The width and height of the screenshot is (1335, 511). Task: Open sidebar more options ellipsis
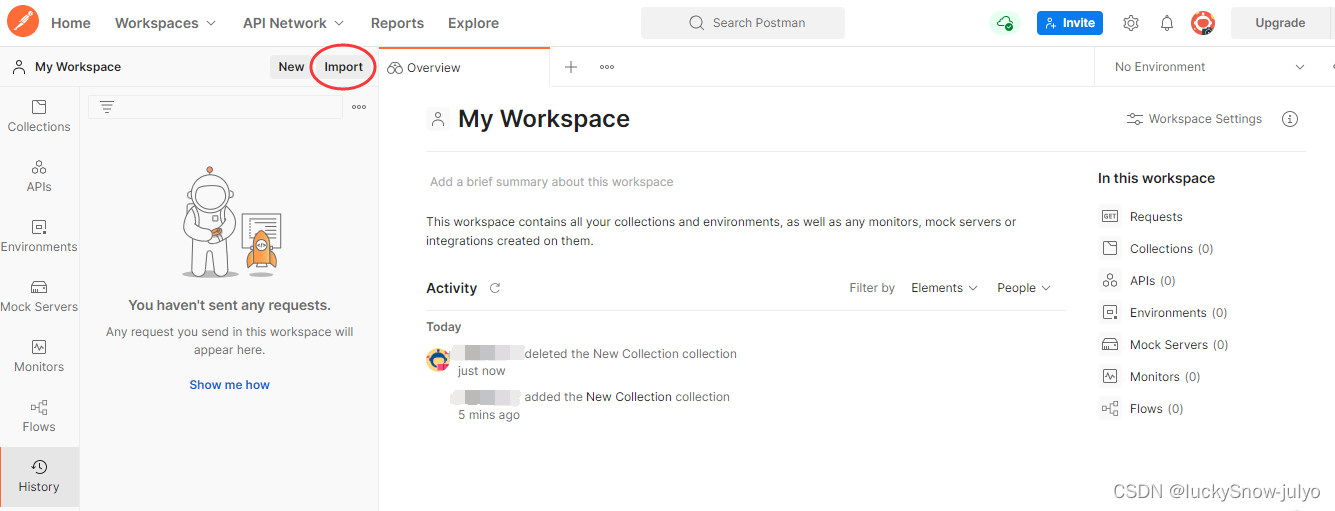point(359,107)
